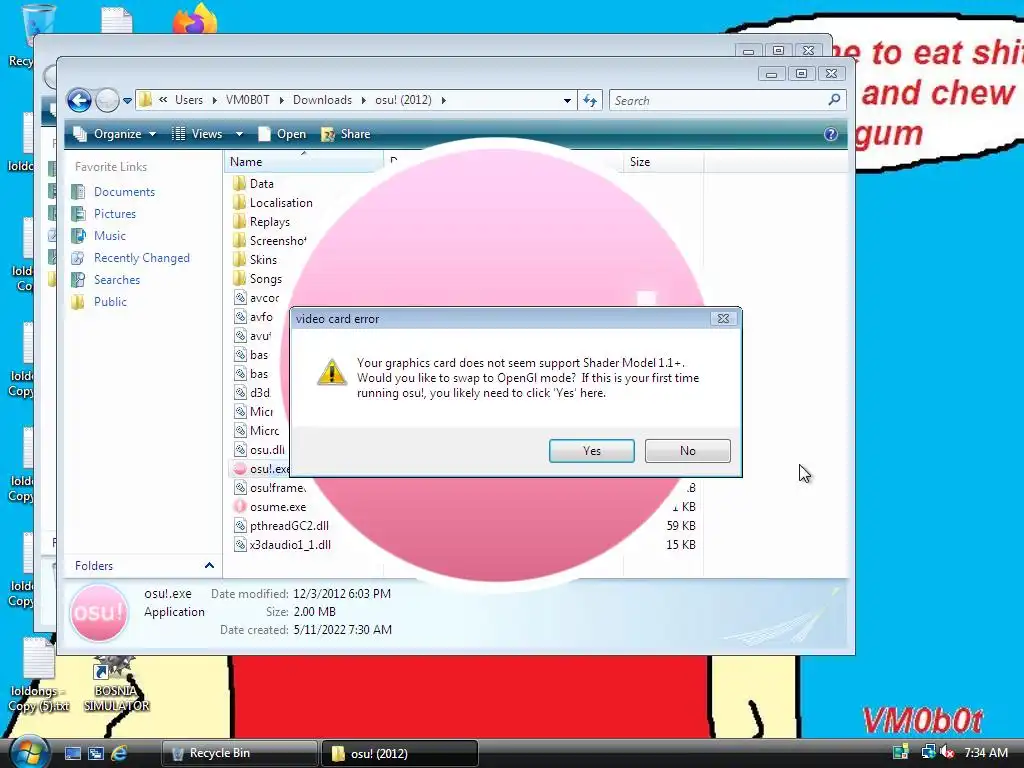Click osu! thumbnail in details pane
1024x768 pixels.
(x=99, y=612)
